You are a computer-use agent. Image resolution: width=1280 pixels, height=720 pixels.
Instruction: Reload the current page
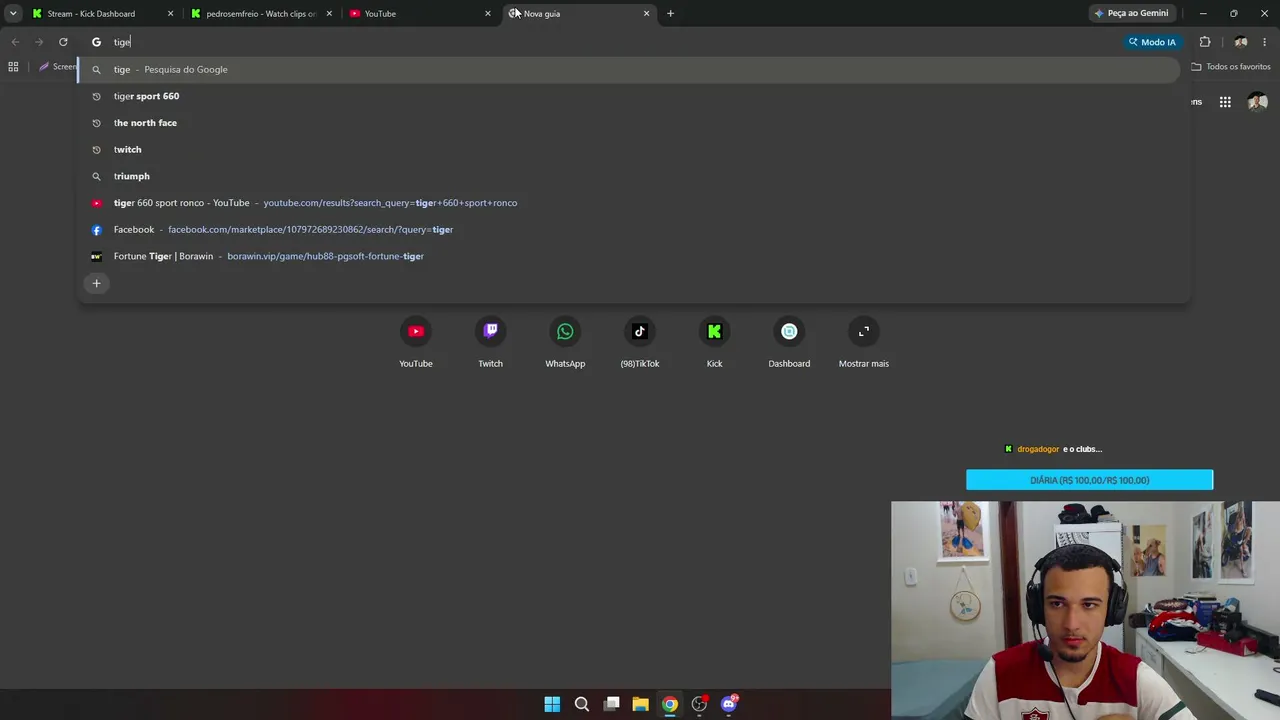[x=63, y=42]
